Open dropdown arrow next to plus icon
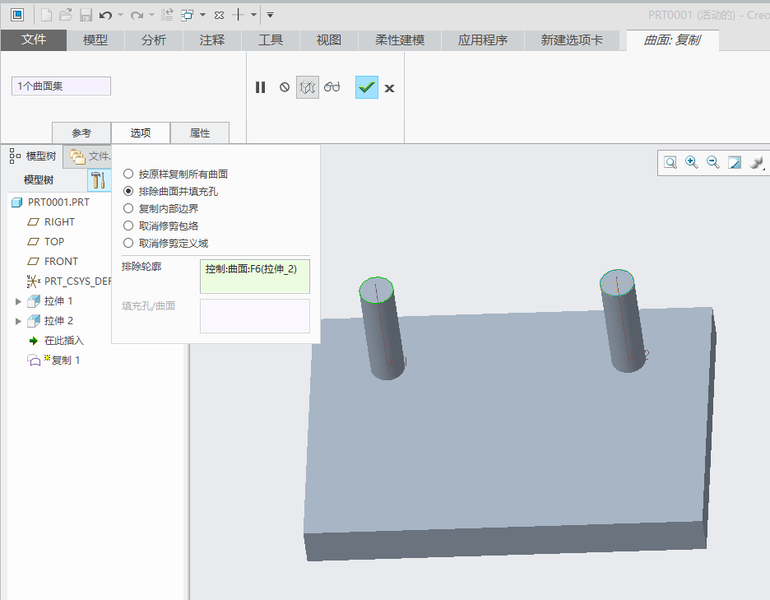This screenshot has width=770, height=600. click(x=253, y=15)
